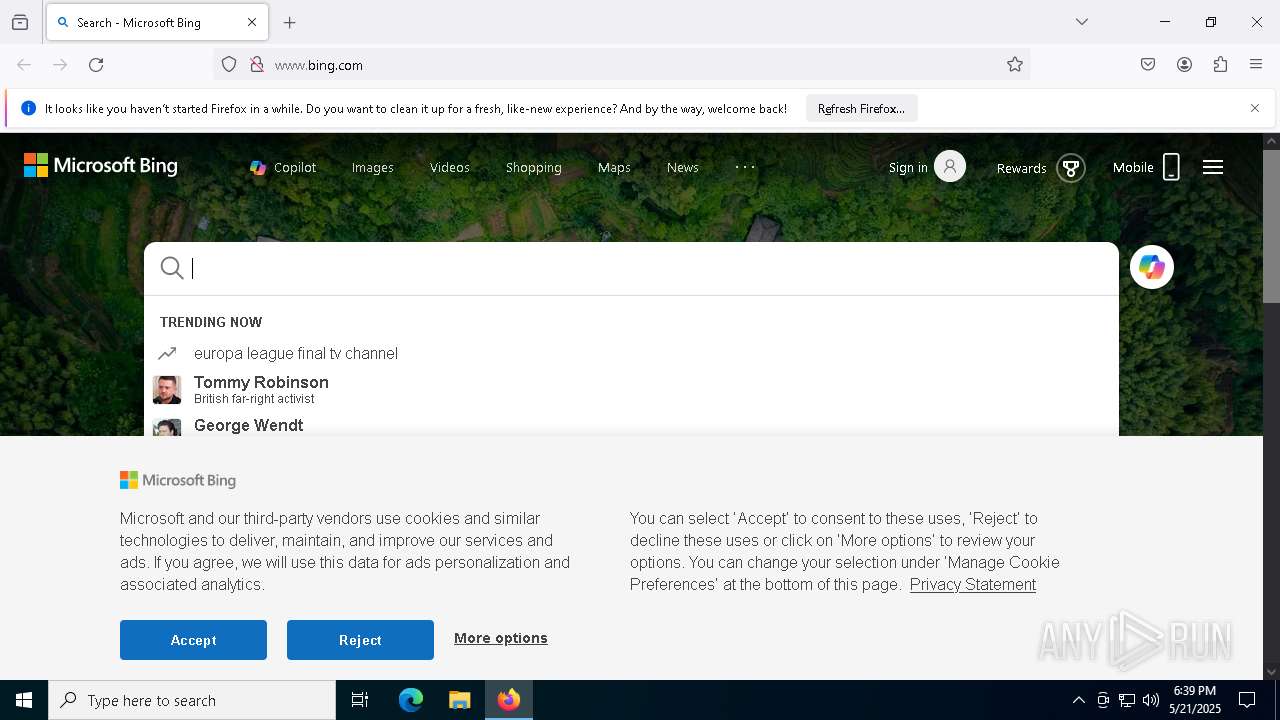The width and height of the screenshot is (1280, 720).
Task: Open Tommy Robinson thumbnail photo
Action: [x=167, y=390]
